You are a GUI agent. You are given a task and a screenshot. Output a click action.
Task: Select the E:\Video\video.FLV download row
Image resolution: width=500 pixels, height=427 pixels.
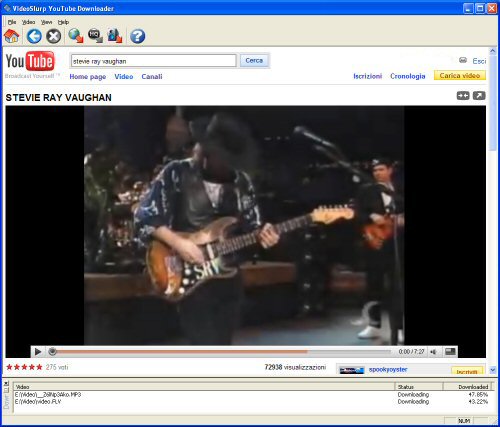click(x=252, y=402)
